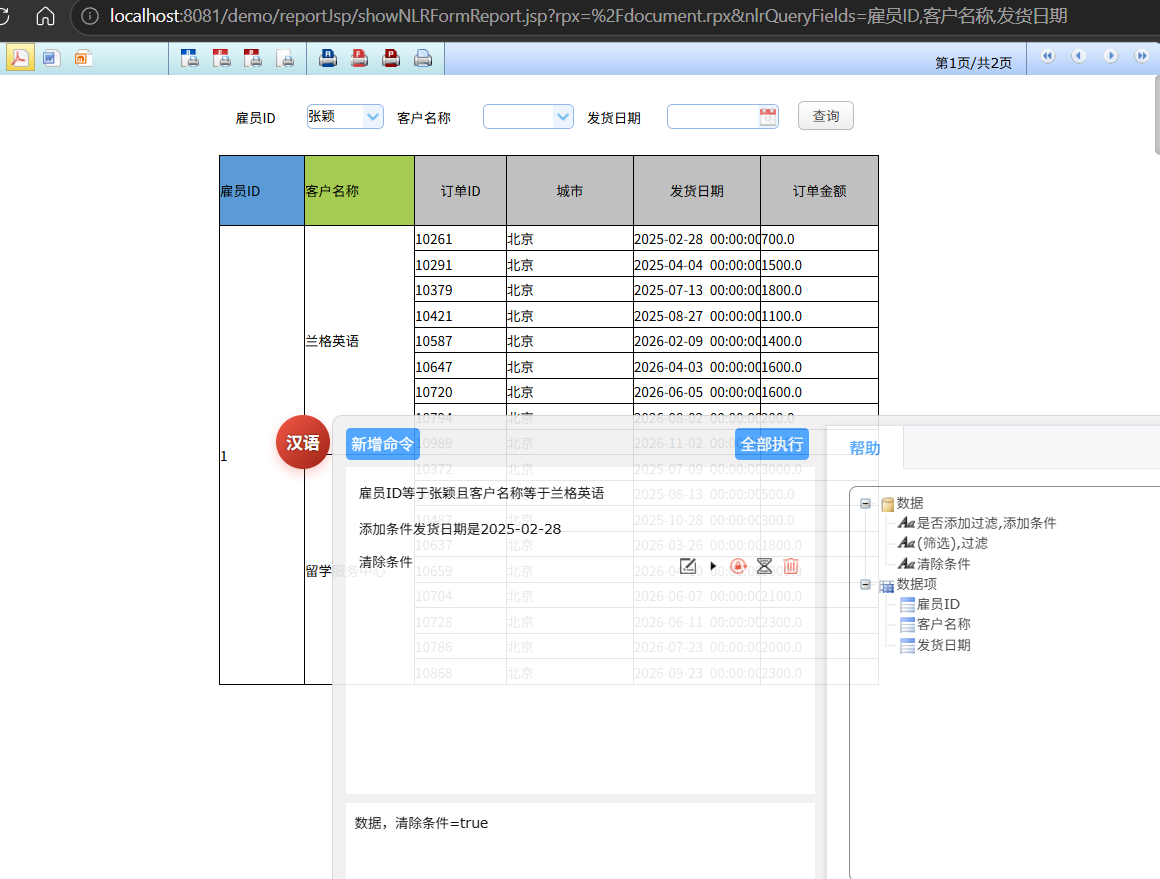Click the edit icon on 清除条件 command

click(x=687, y=566)
